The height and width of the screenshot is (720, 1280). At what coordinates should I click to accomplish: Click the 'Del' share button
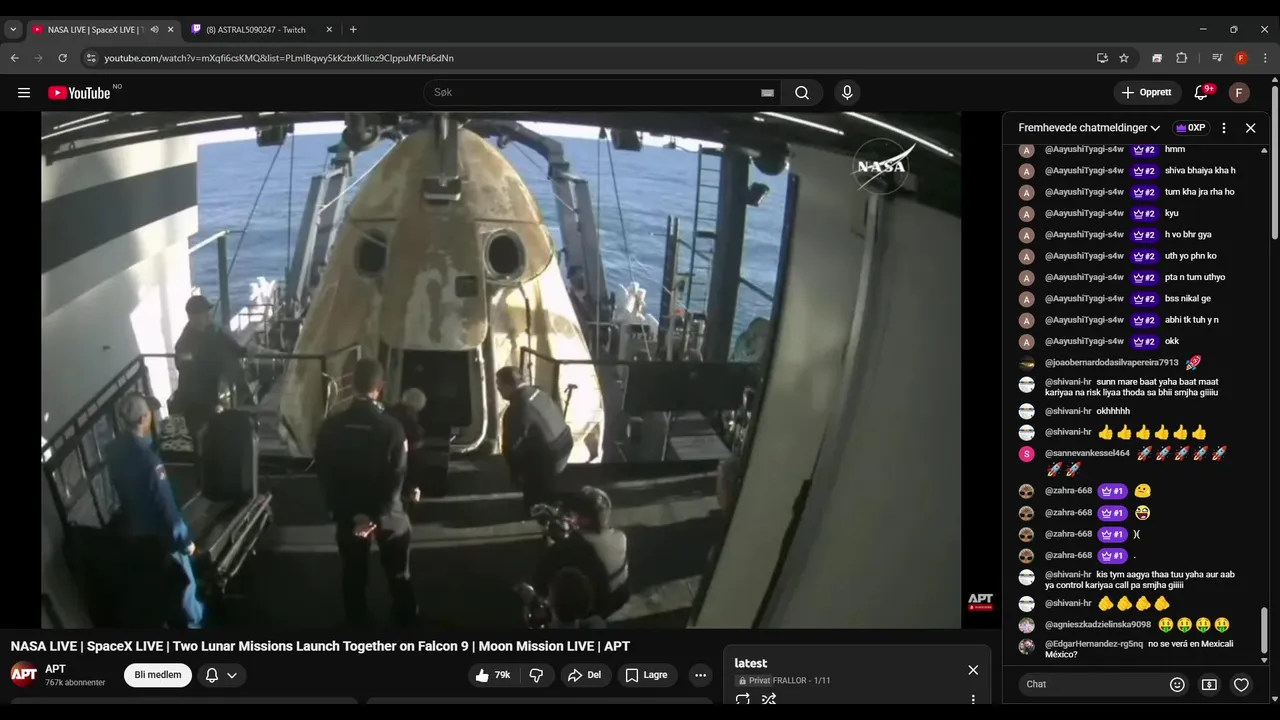584,675
